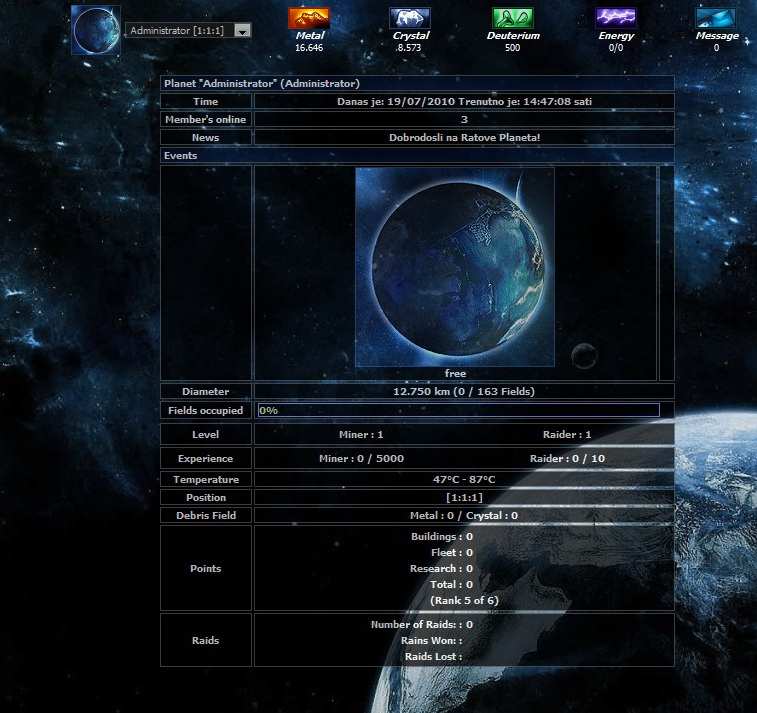Open the Administrator [1:1:1] planet selector
Screen dimensions: 757x713
(179, 31)
